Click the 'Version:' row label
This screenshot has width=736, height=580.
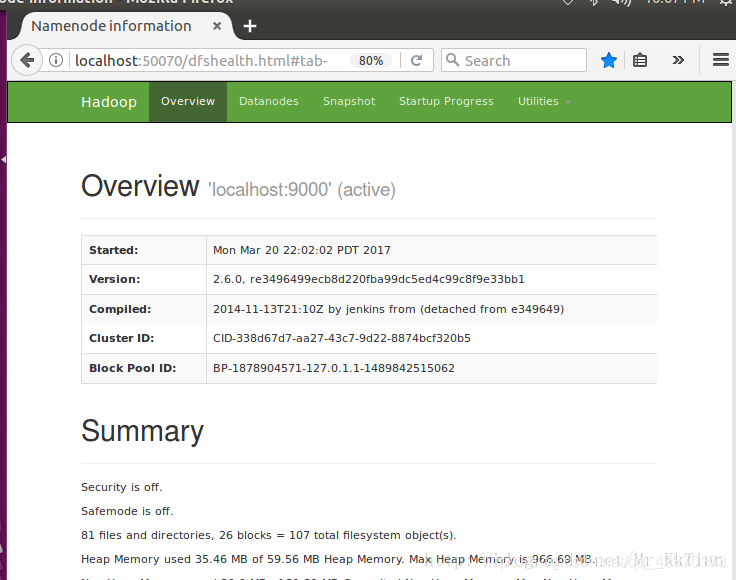coord(115,279)
